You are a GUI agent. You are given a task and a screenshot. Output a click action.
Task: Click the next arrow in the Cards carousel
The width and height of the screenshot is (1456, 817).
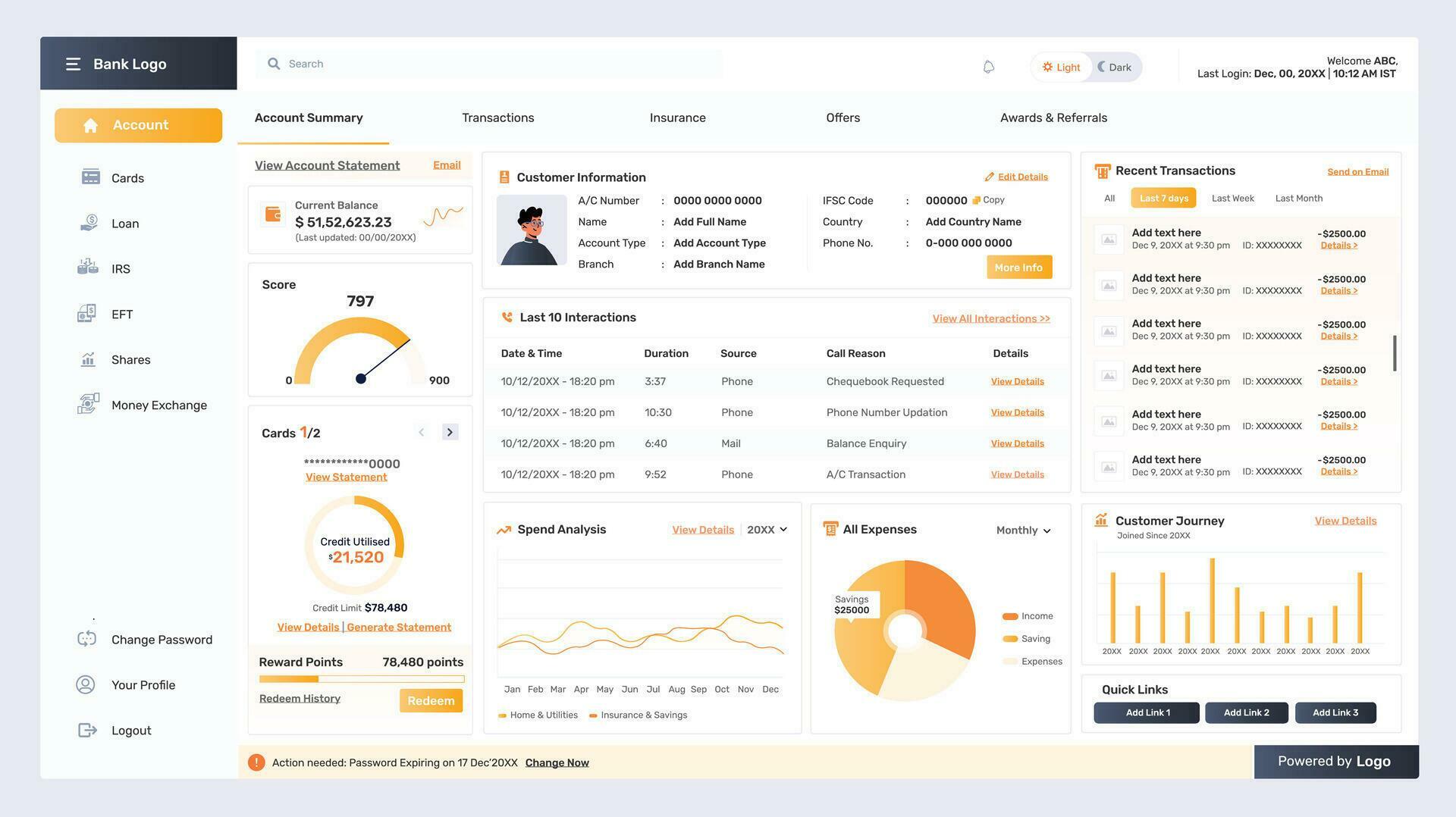[x=449, y=431]
